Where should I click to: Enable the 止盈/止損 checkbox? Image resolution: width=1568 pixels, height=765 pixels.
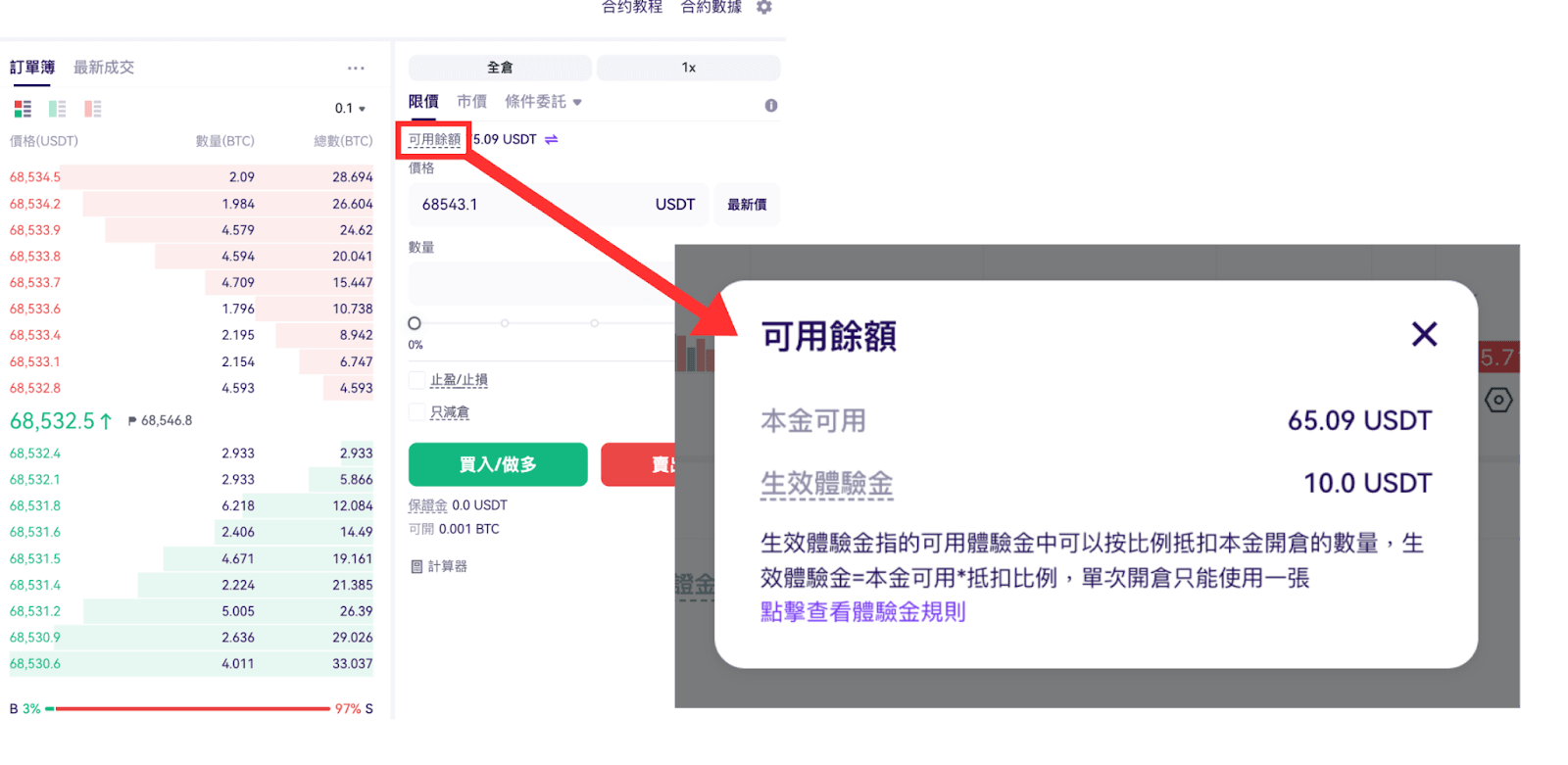pyautogui.click(x=417, y=380)
